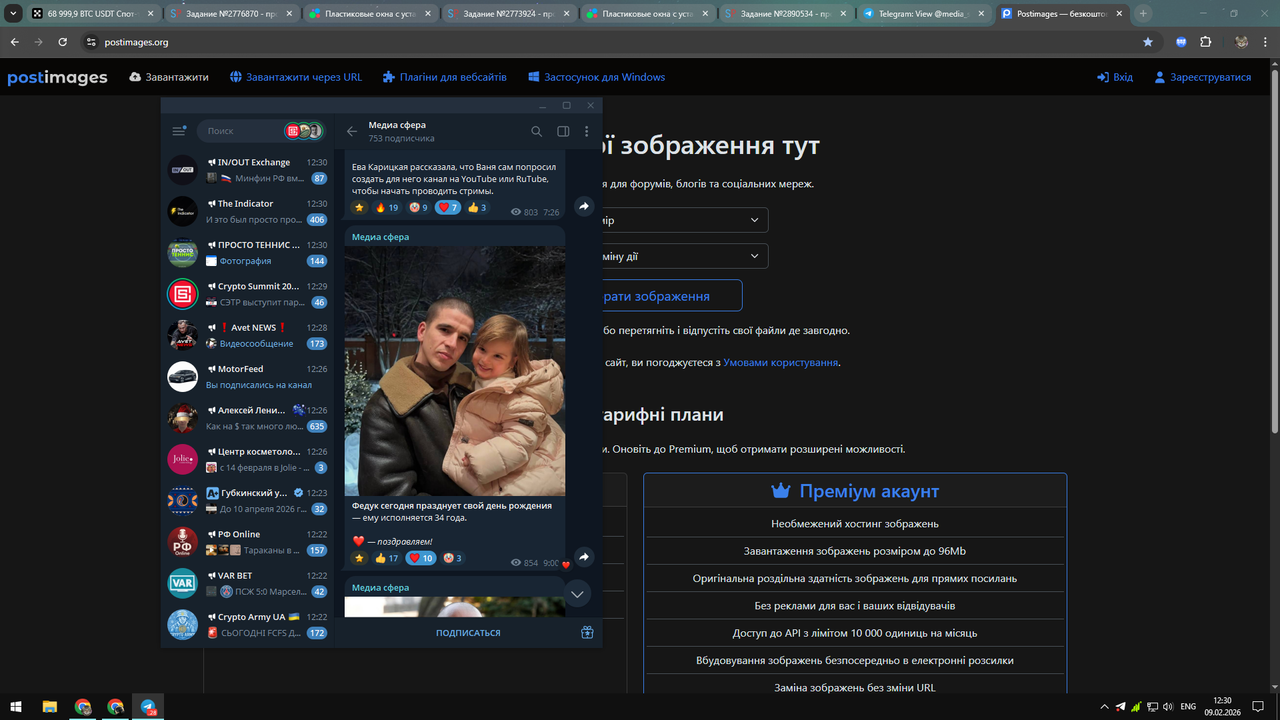
Task: Click the scroll-down chevron in the chat
Action: (x=577, y=593)
